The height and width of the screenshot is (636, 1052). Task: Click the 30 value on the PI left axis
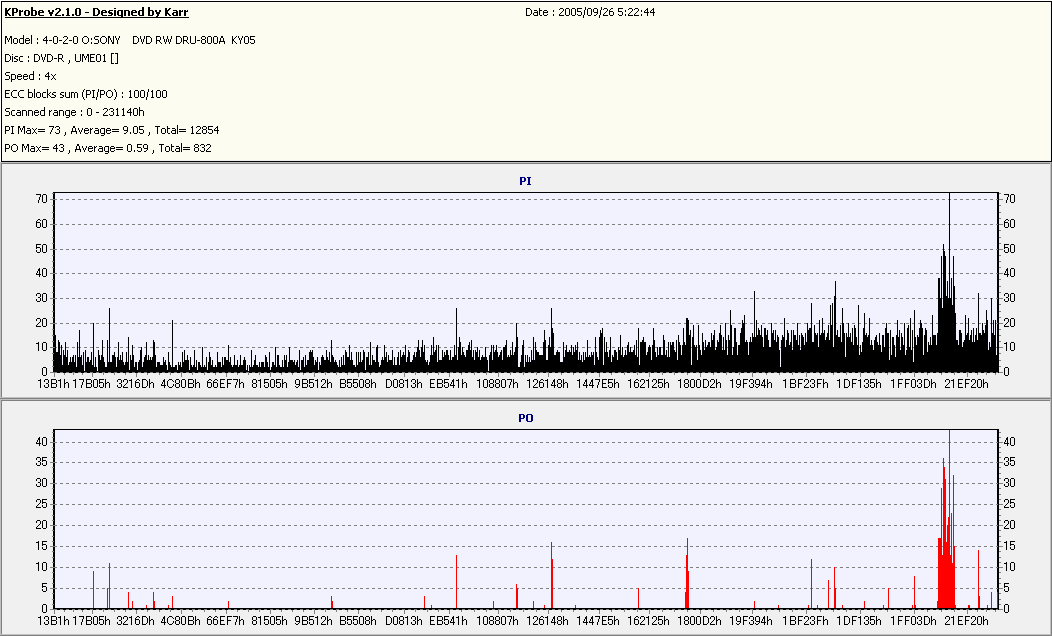tap(42, 298)
